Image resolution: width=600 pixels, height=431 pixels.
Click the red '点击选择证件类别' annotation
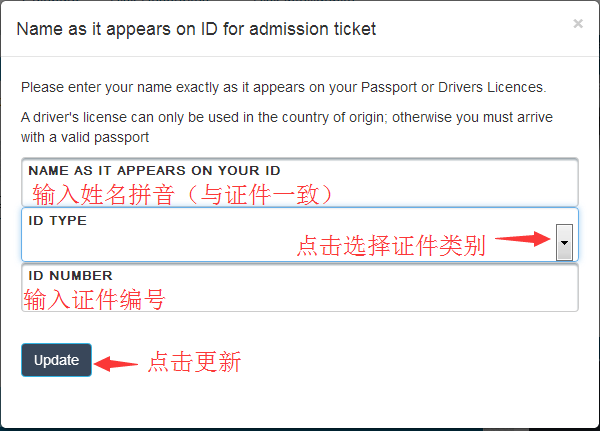[391, 246]
